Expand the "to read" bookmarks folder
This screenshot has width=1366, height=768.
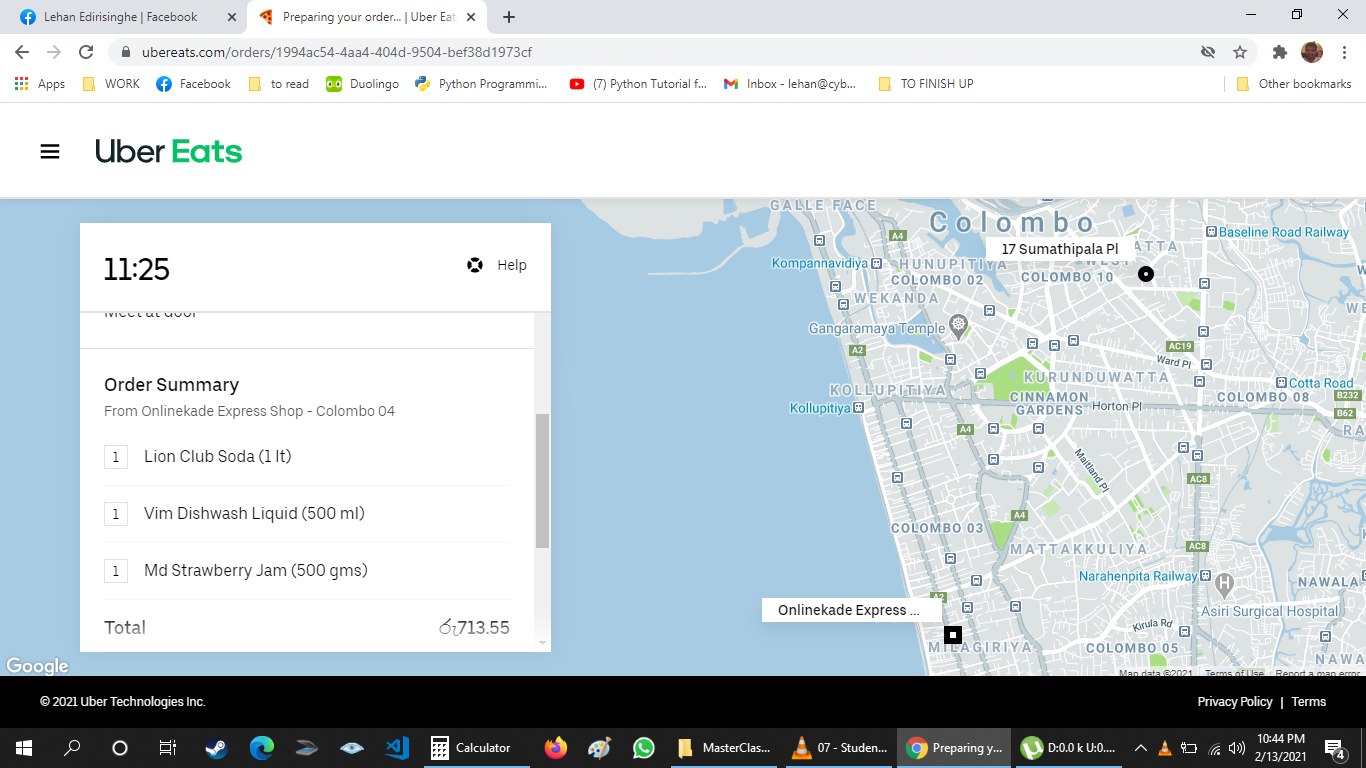pyautogui.click(x=278, y=84)
